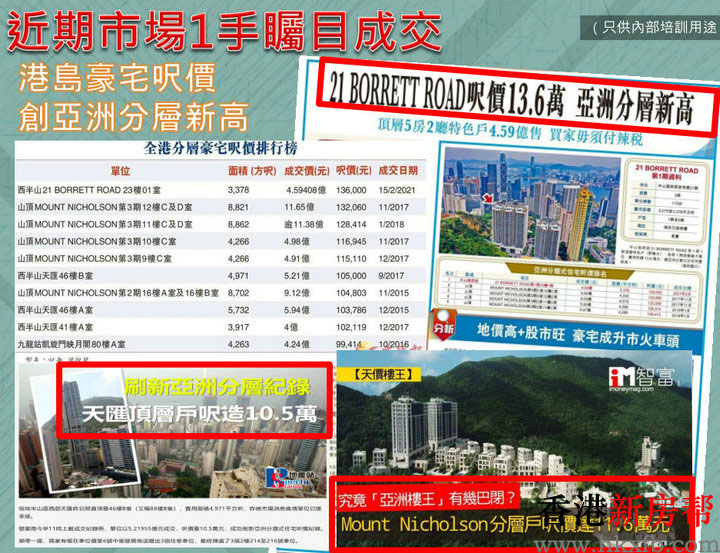Image resolution: width=720 pixels, height=553 pixels.
Task: Click the small inset tower photo
Action: click(x=87, y=432)
